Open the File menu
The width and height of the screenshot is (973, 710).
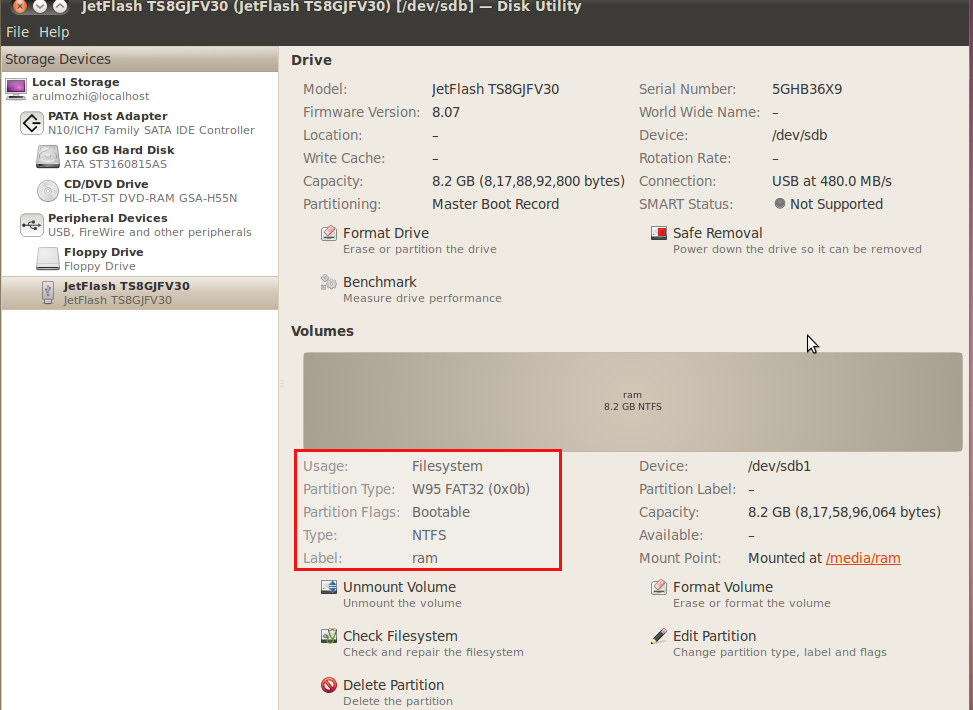point(17,32)
